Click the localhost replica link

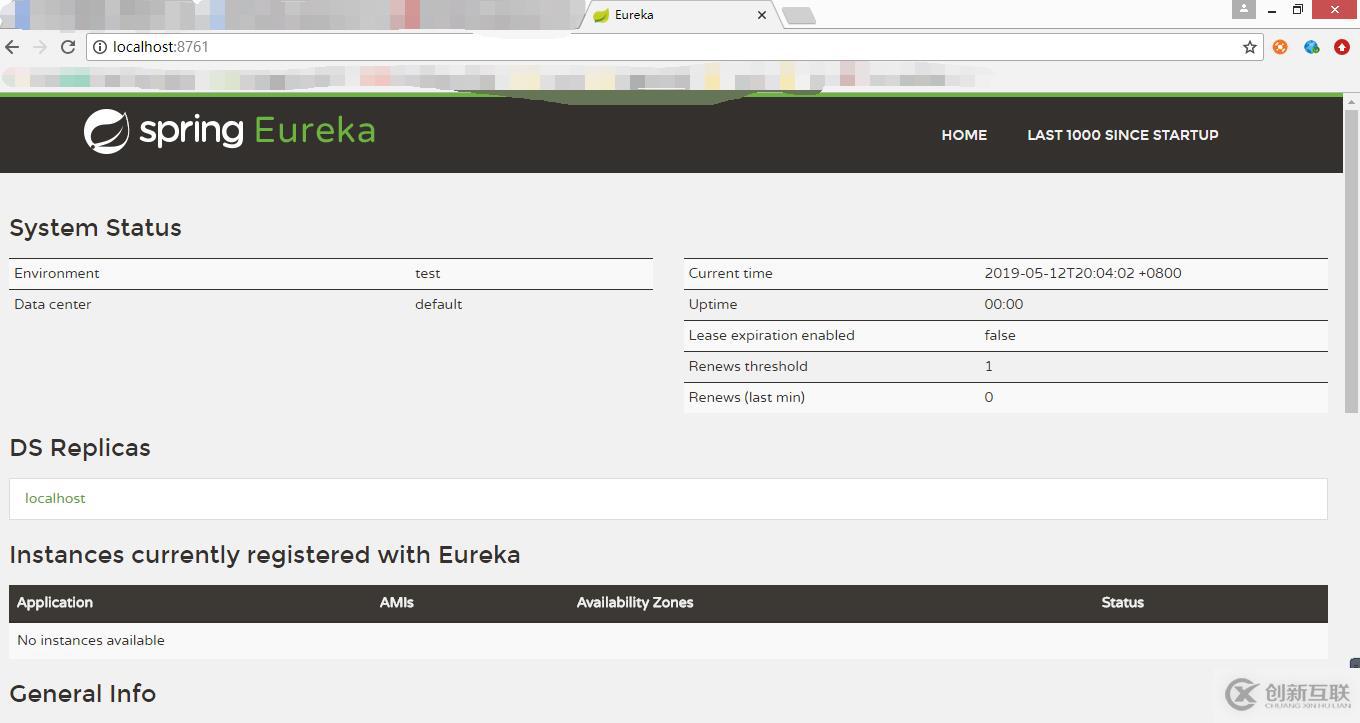[x=55, y=498]
